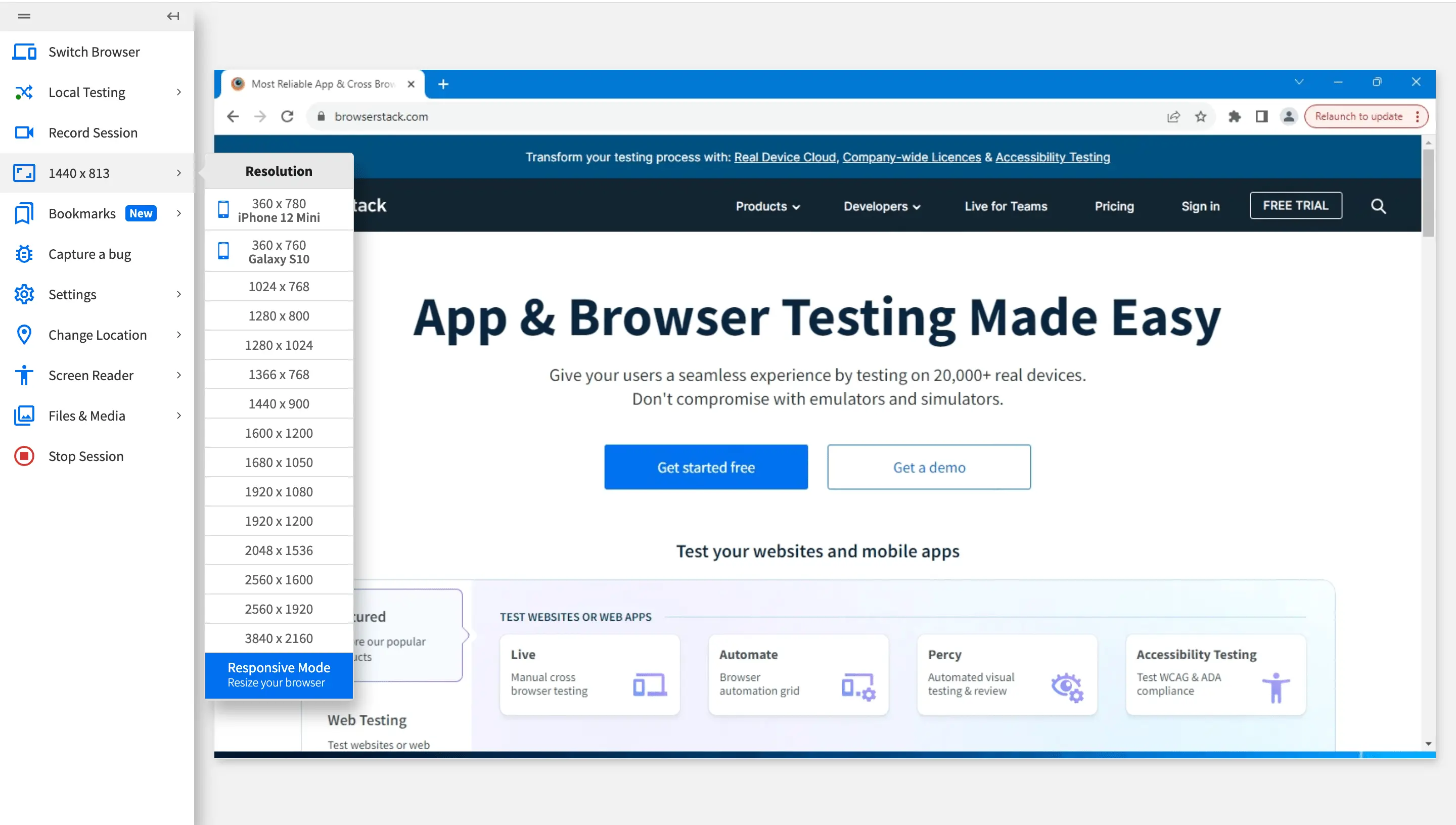Reload the page in browser
1456x825 pixels.
[287, 116]
